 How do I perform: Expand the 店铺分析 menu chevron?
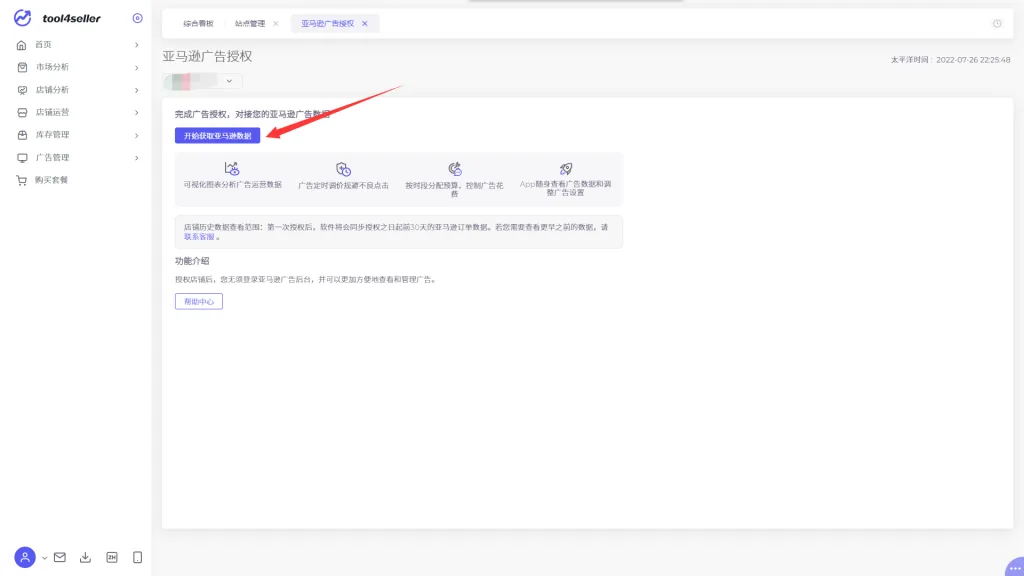pos(136,90)
